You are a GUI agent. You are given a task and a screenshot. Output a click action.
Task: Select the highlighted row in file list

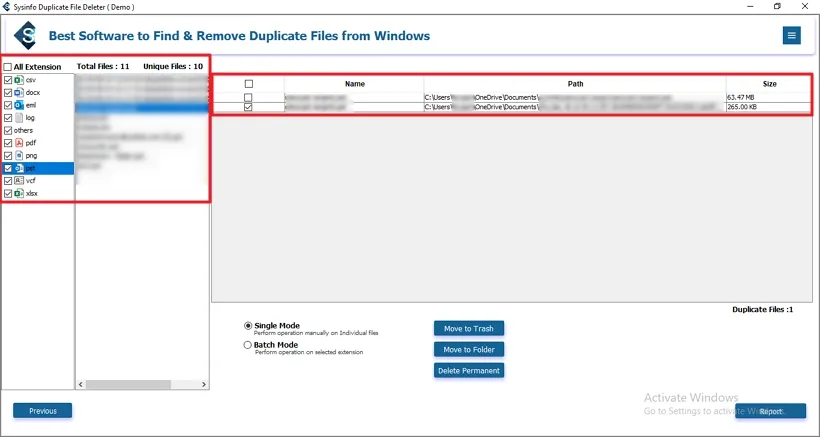click(142, 108)
